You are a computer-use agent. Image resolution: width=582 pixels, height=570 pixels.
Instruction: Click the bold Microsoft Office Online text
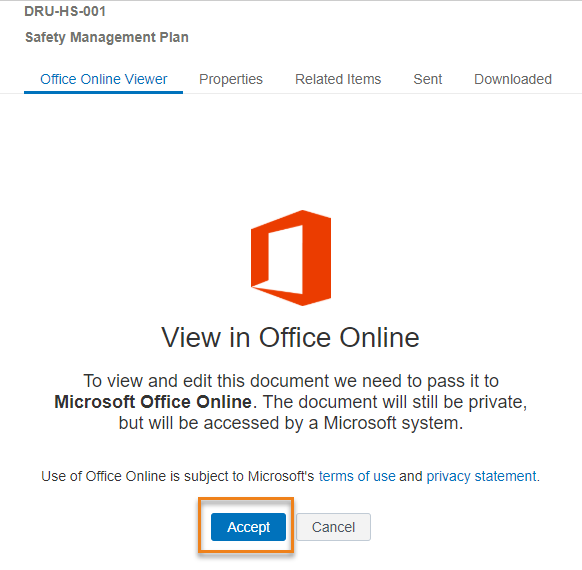point(153,402)
